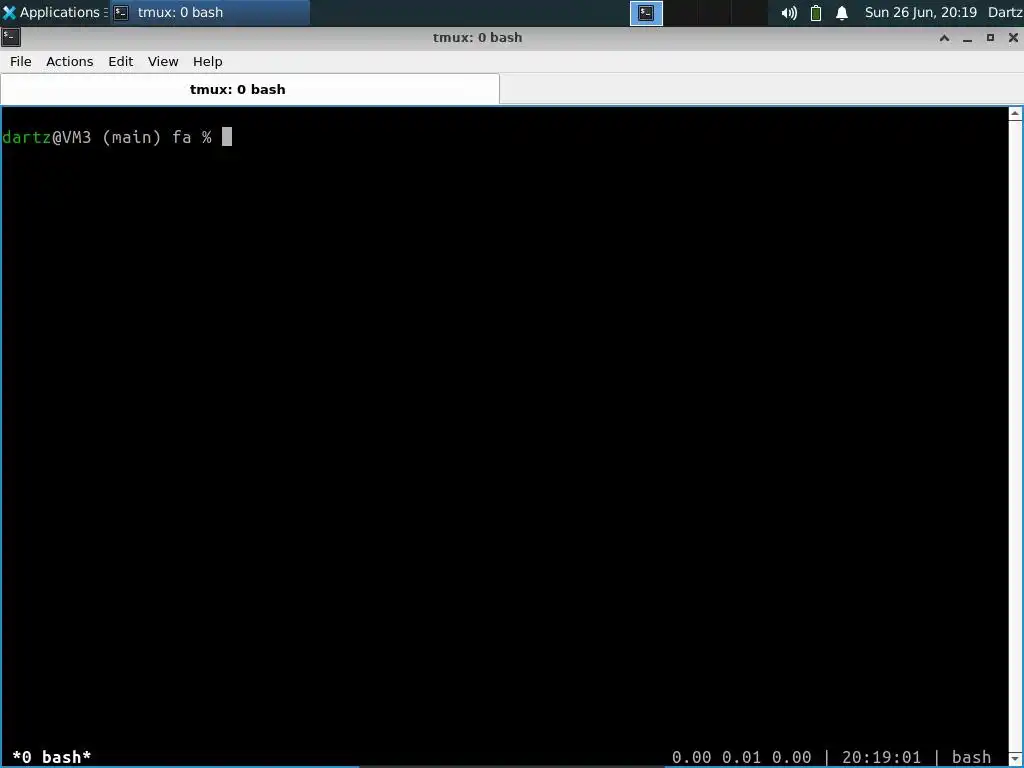Open the File menu
1024x768 pixels.
[x=20, y=61]
